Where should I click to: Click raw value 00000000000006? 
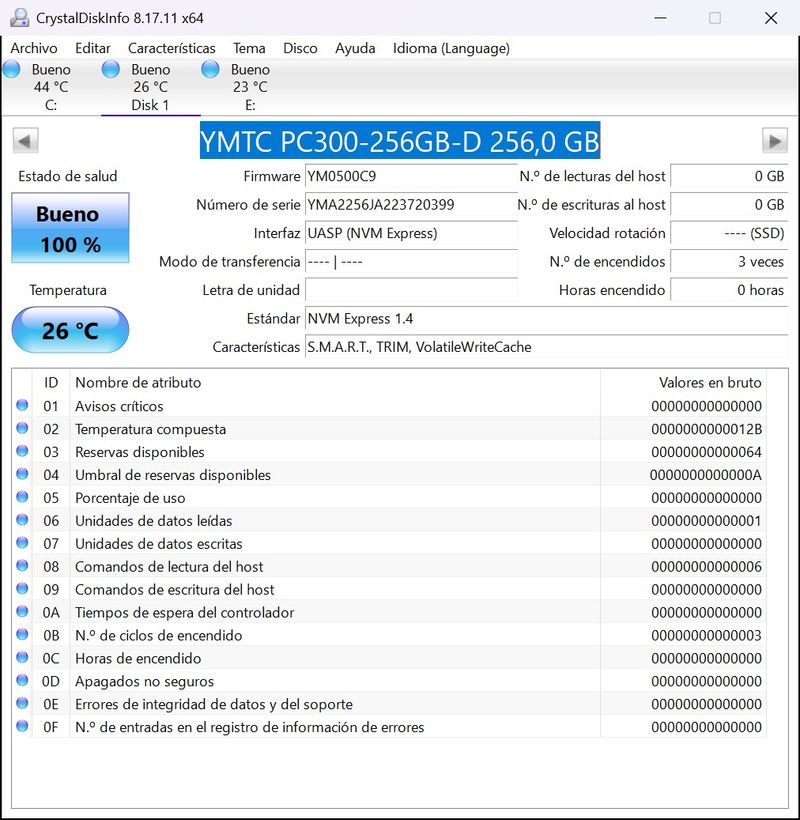[x=706, y=567]
